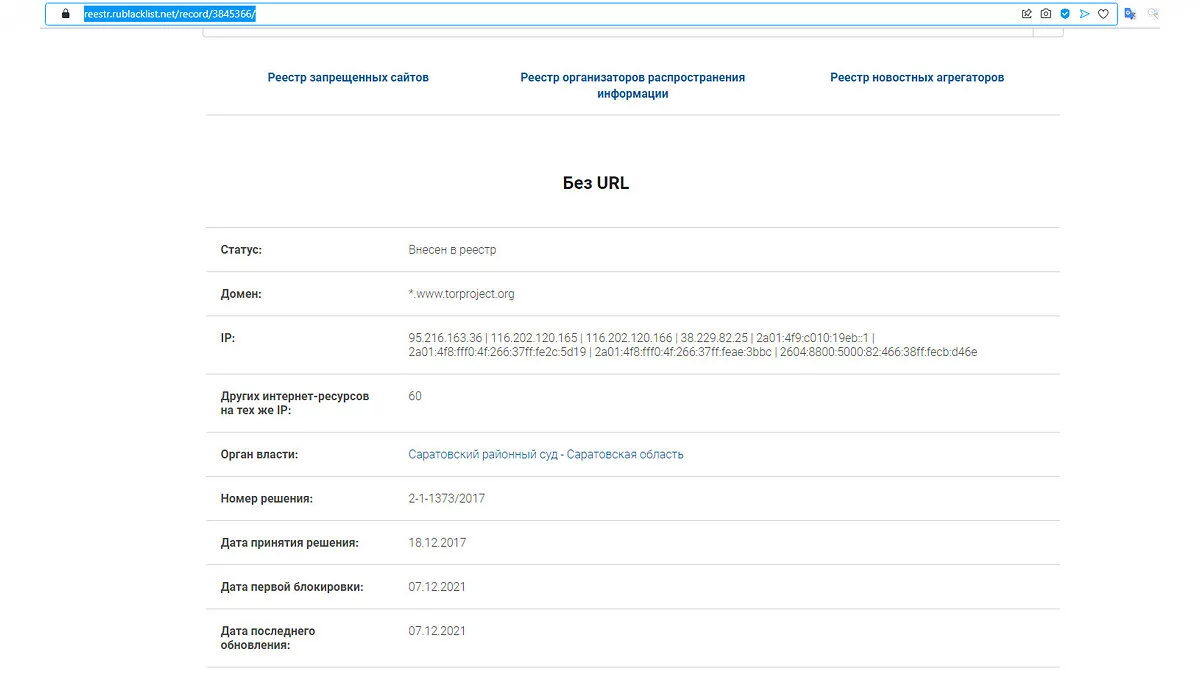The height and width of the screenshot is (675, 1200).
Task: Click status value Внесен в реестр
Action: coord(452,249)
